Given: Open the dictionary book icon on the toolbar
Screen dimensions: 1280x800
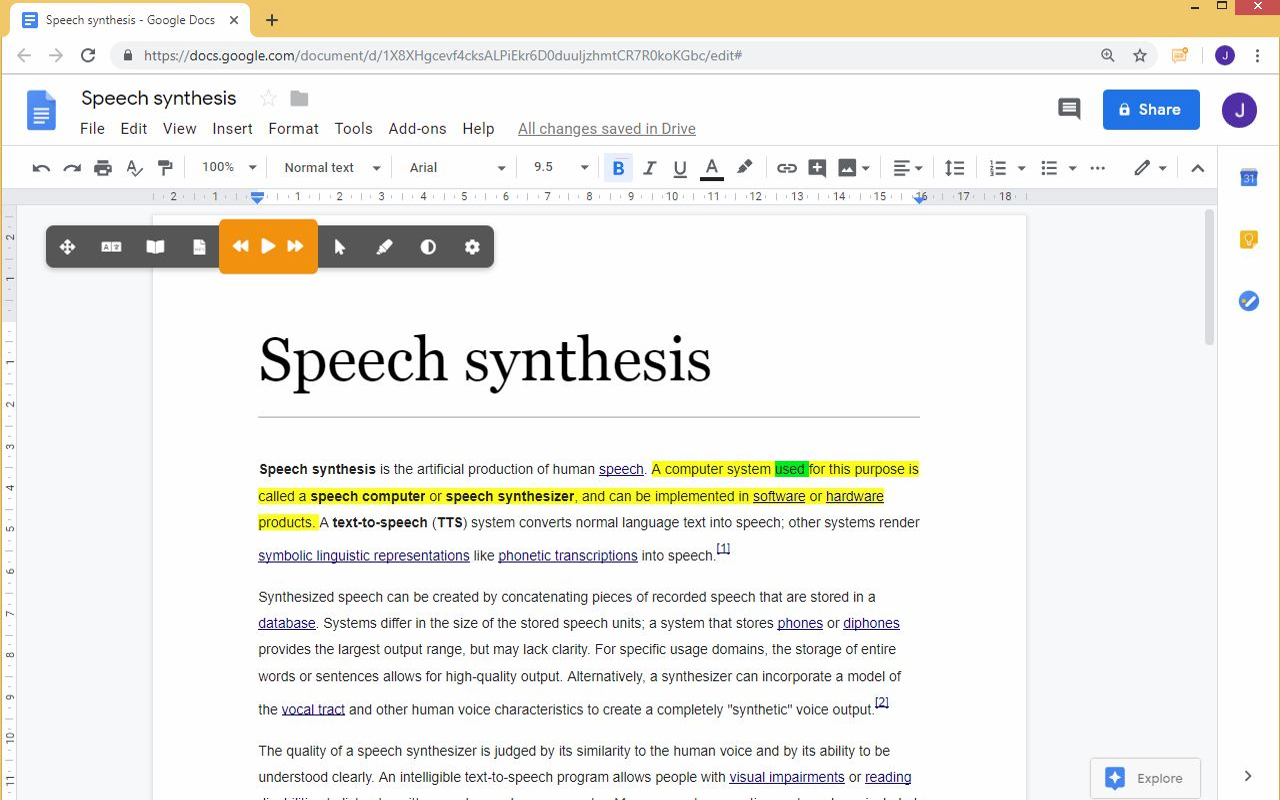Looking at the screenshot, I should click(x=155, y=246).
